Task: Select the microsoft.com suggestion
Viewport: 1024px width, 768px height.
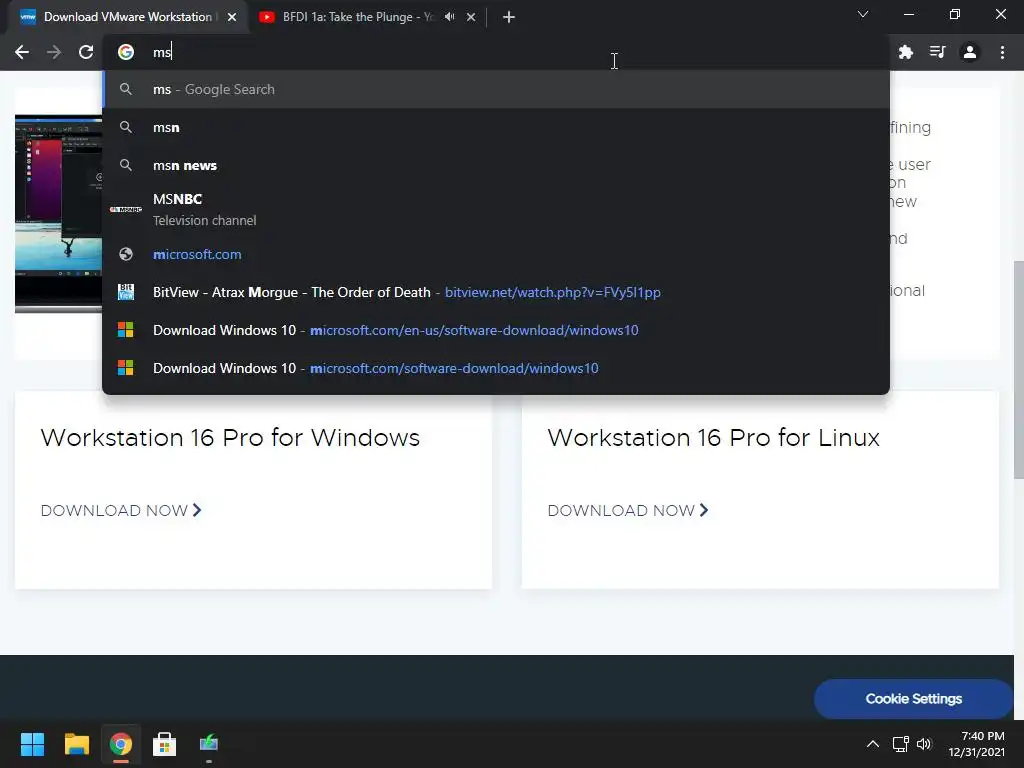Action: point(496,254)
